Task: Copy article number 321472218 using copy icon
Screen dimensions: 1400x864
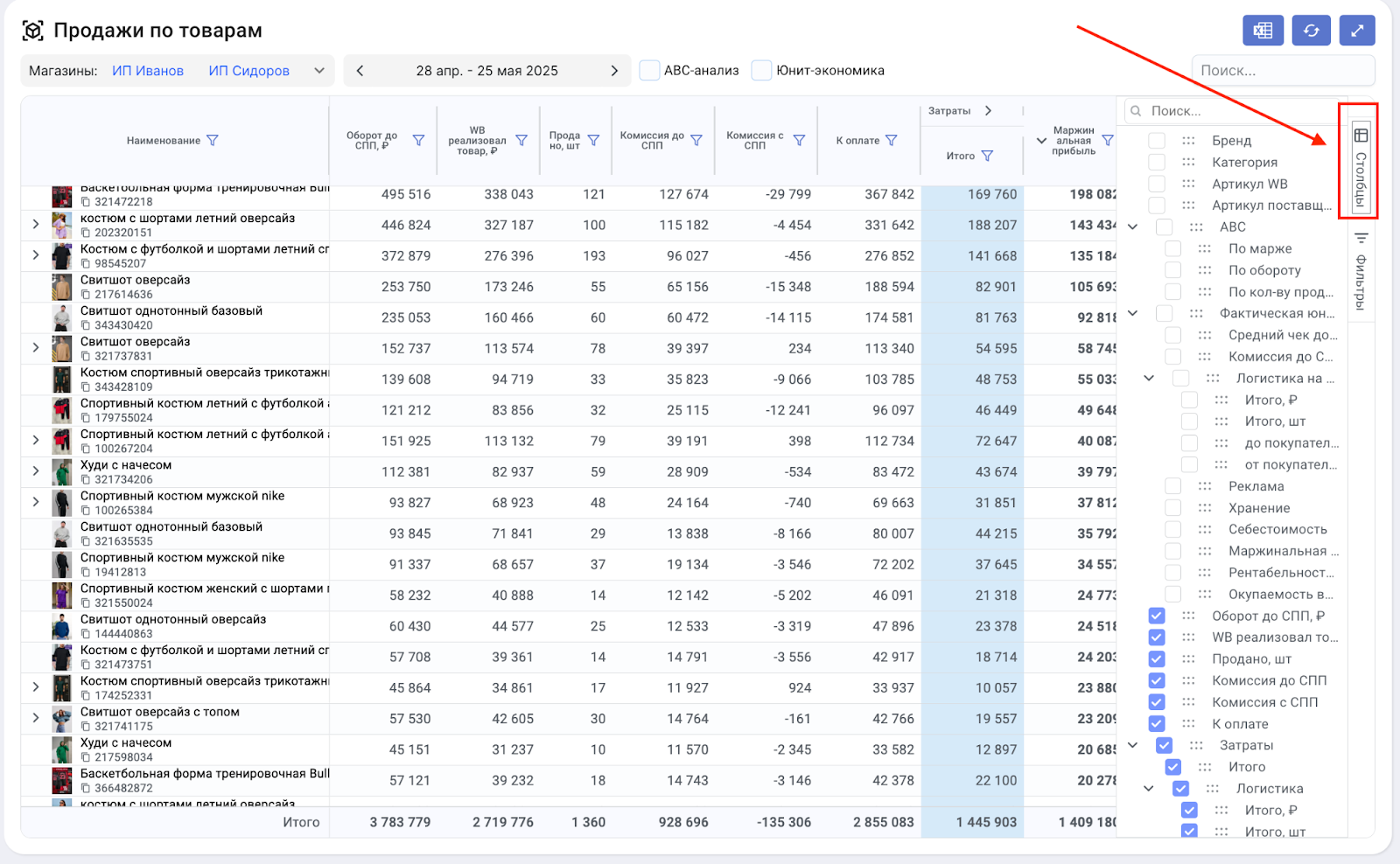Action: click(86, 202)
